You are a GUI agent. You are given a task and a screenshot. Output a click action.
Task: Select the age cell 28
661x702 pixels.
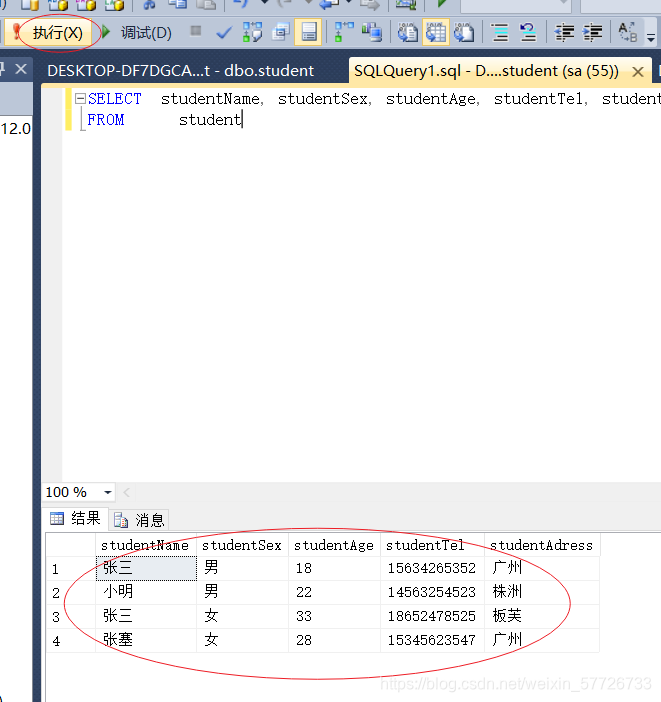click(335, 640)
